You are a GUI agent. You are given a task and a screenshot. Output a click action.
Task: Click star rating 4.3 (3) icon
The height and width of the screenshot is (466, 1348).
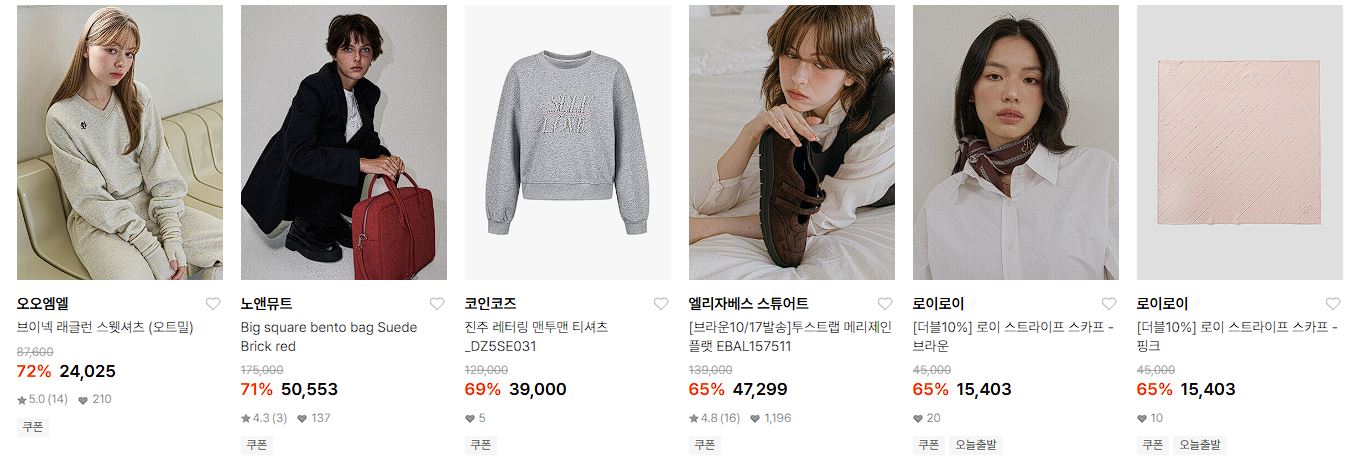[x=246, y=418]
